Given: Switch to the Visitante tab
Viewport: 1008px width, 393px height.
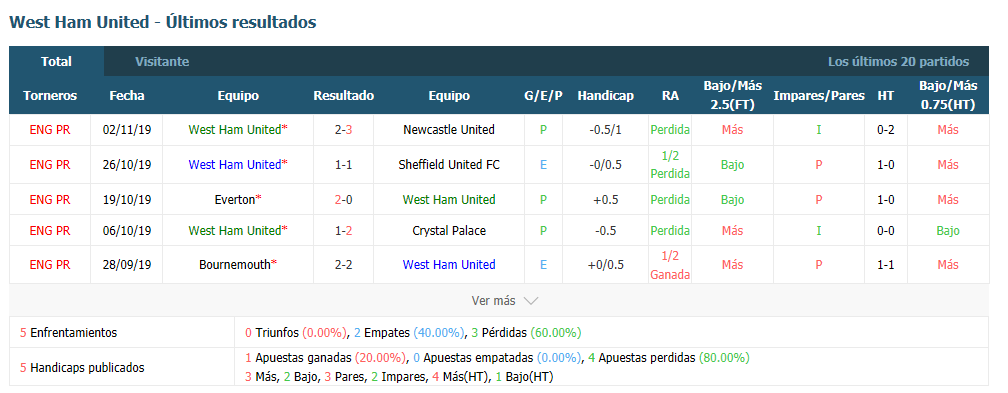Looking at the screenshot, I should click(162, 62).
